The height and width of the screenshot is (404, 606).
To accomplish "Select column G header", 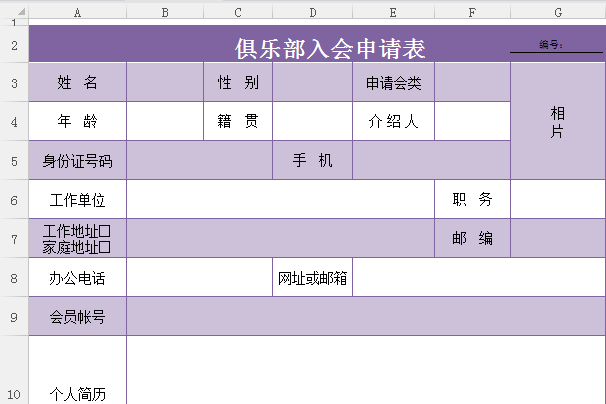I will point(558,13).
